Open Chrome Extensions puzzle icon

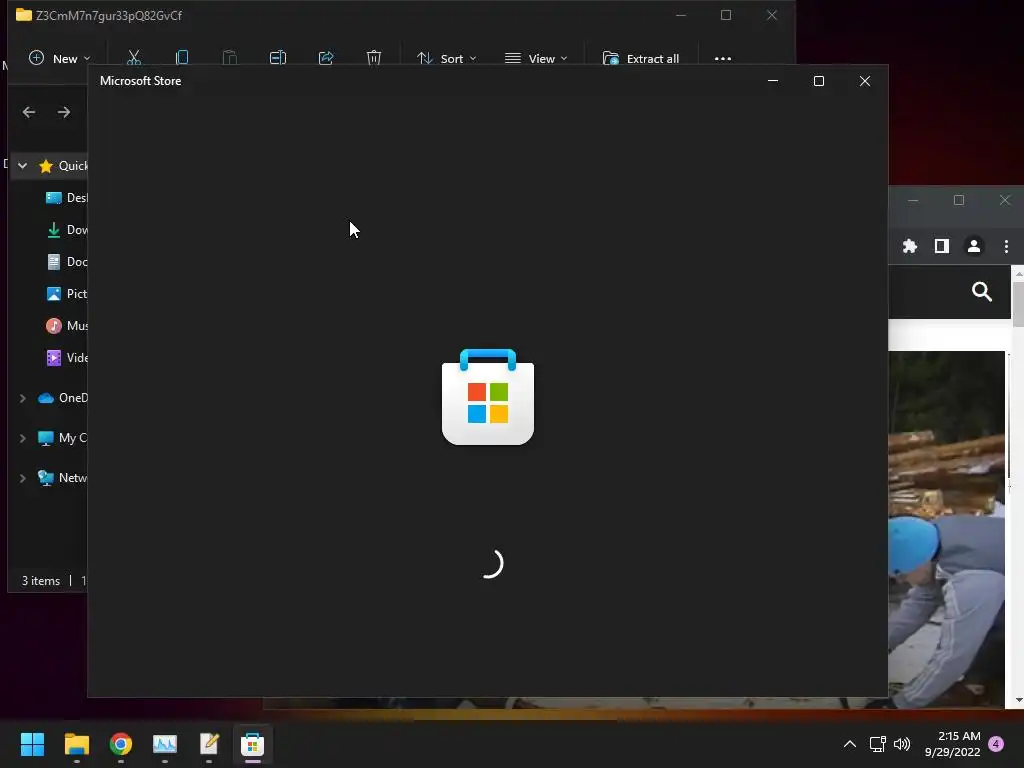coord(910,246)
